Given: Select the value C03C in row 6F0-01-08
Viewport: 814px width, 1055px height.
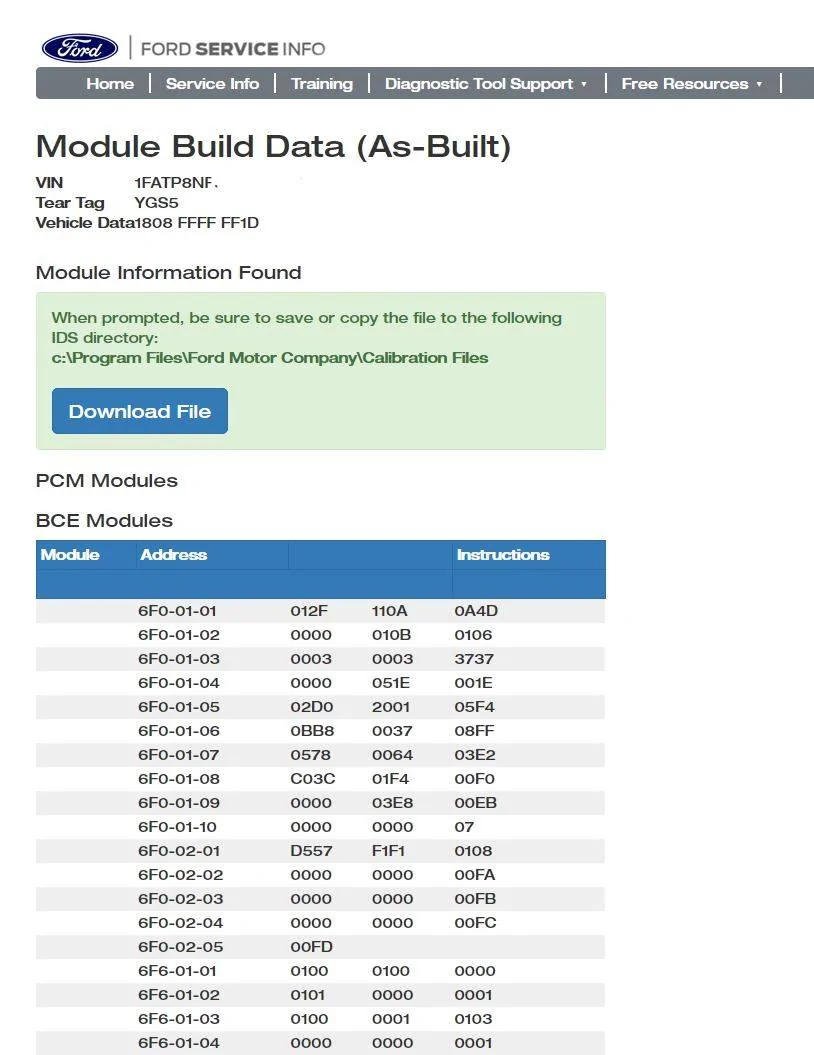Looking at the screenshot, I should point(313,779).
